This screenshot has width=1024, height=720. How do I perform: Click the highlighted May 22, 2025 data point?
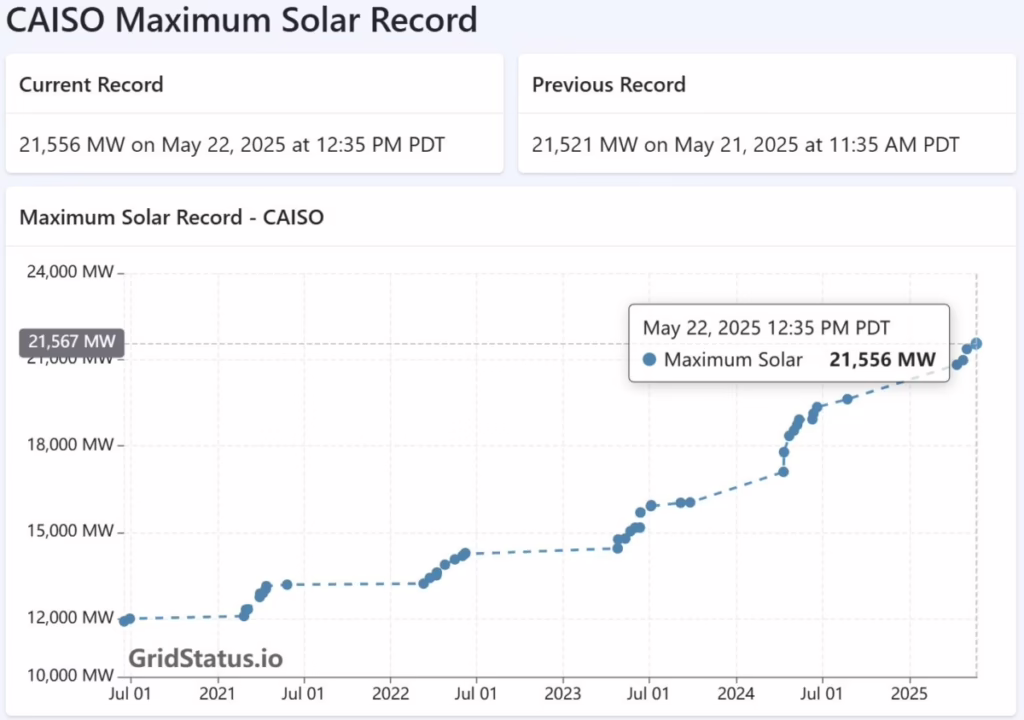coord(976,344)
